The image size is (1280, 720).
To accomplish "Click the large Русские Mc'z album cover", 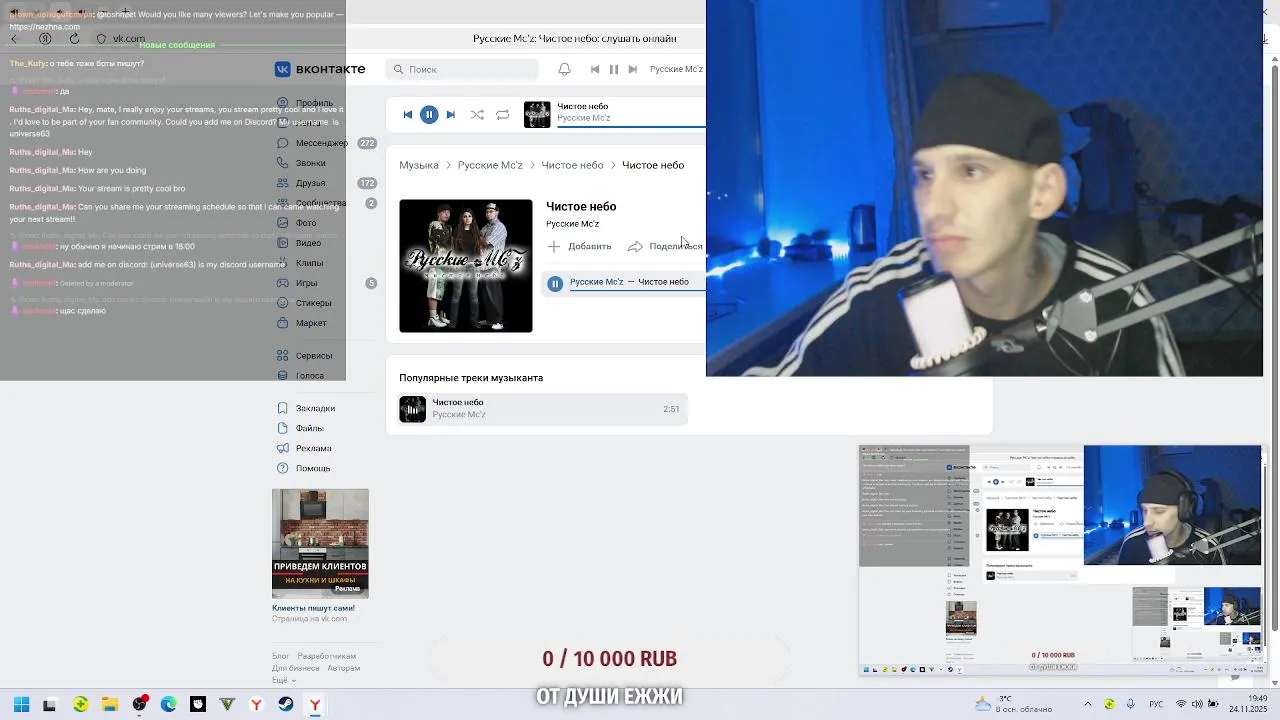I will coord(466,266).
